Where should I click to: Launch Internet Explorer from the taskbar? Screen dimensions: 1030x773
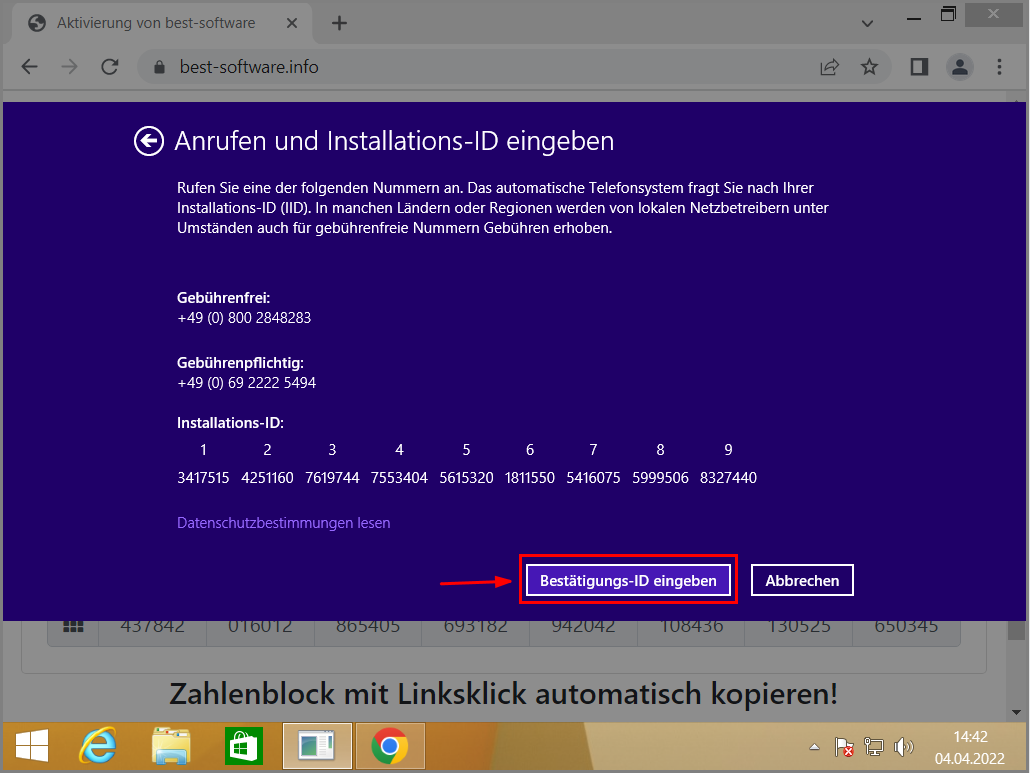[98, 746]
